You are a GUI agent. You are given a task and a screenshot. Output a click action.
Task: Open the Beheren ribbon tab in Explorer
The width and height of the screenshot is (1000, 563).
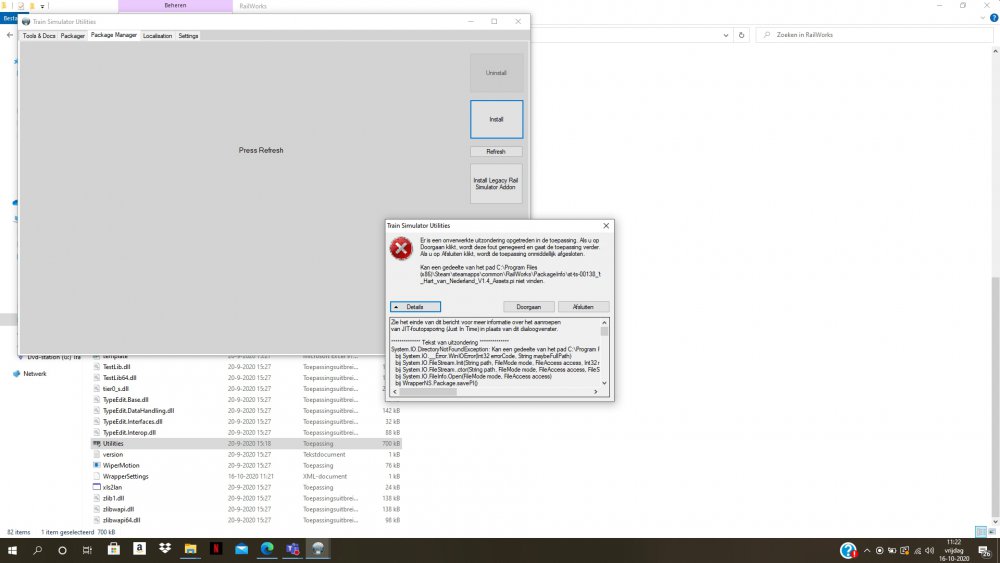tap(175, 6)
